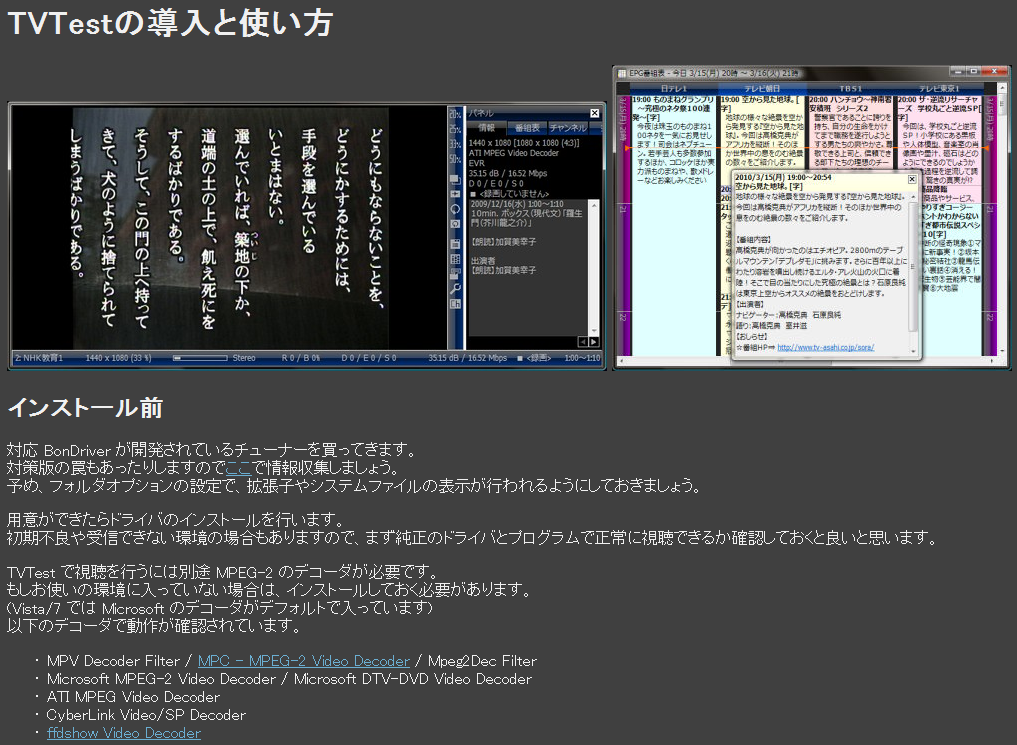Click '2: NHK教育1' in the status bar
Image resolution: width=1017 pixels, height=745 pixels.
[39, 358]
